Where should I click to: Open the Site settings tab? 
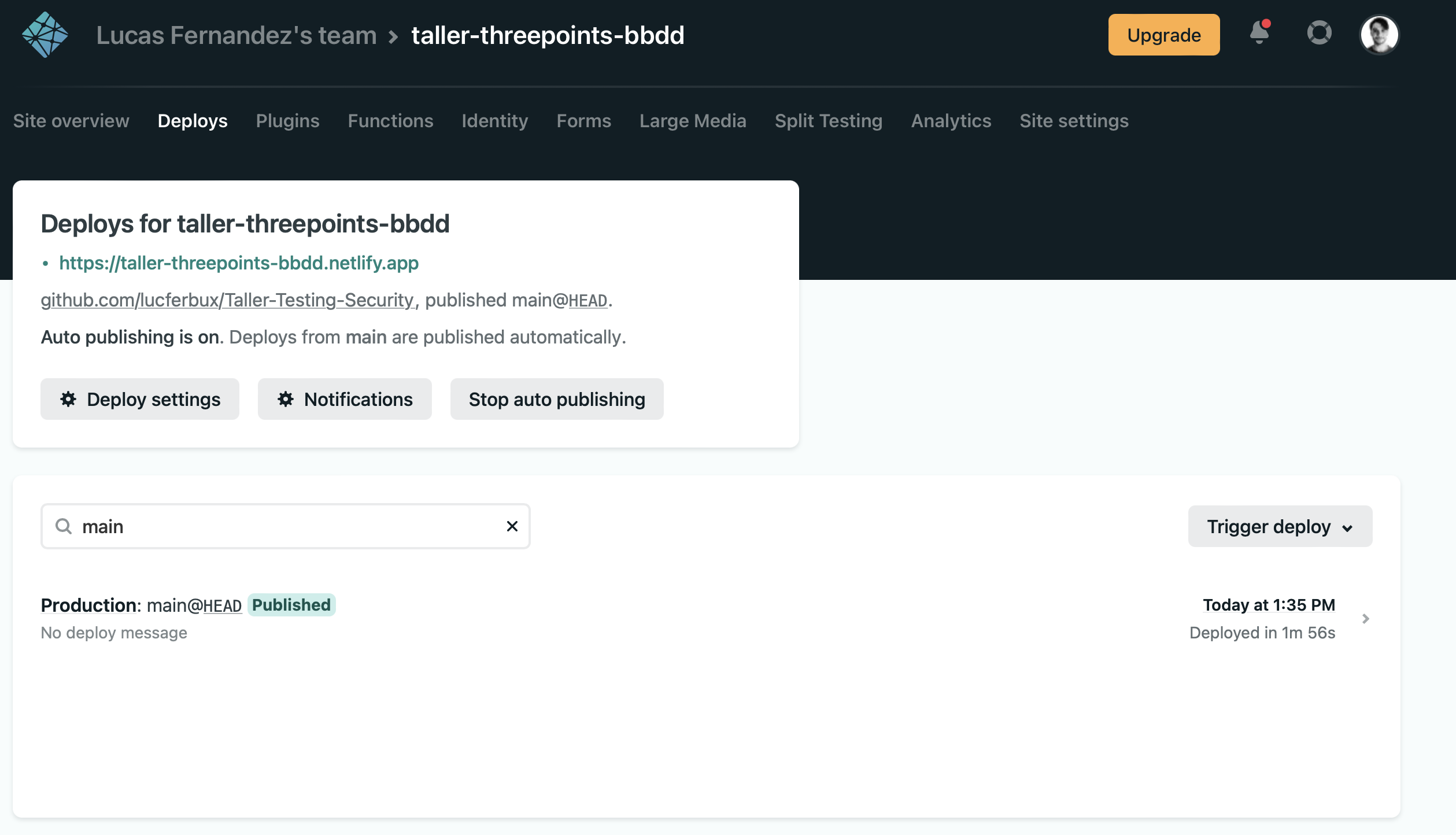[x=1074, y=121]
